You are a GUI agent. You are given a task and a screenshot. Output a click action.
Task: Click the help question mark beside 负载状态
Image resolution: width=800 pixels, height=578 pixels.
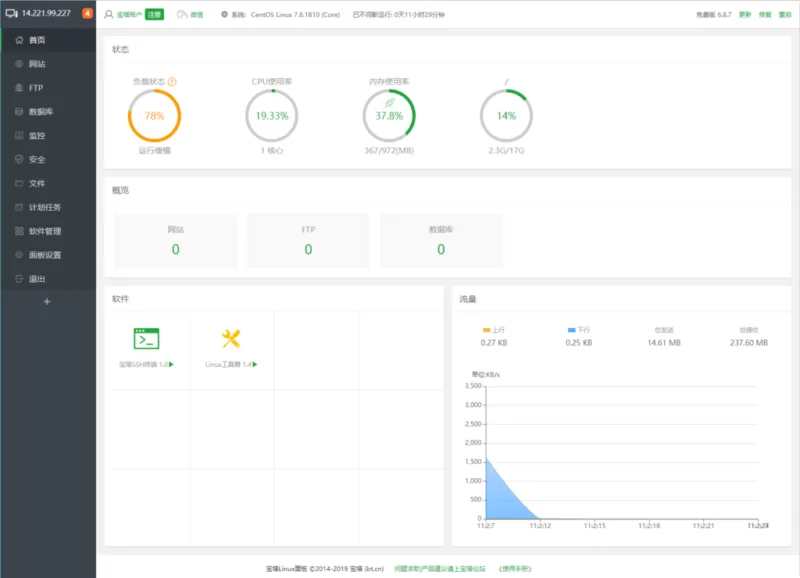coord(172,81)
